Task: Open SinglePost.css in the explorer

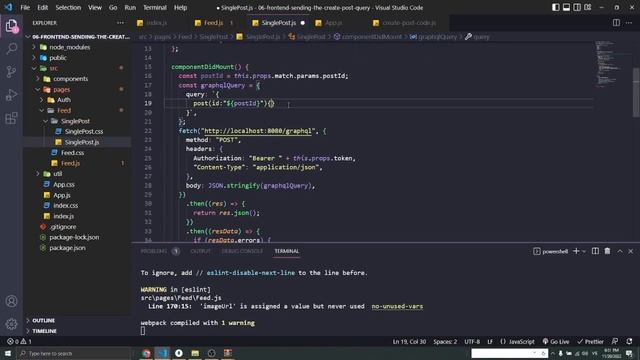Action: (84, 131)
